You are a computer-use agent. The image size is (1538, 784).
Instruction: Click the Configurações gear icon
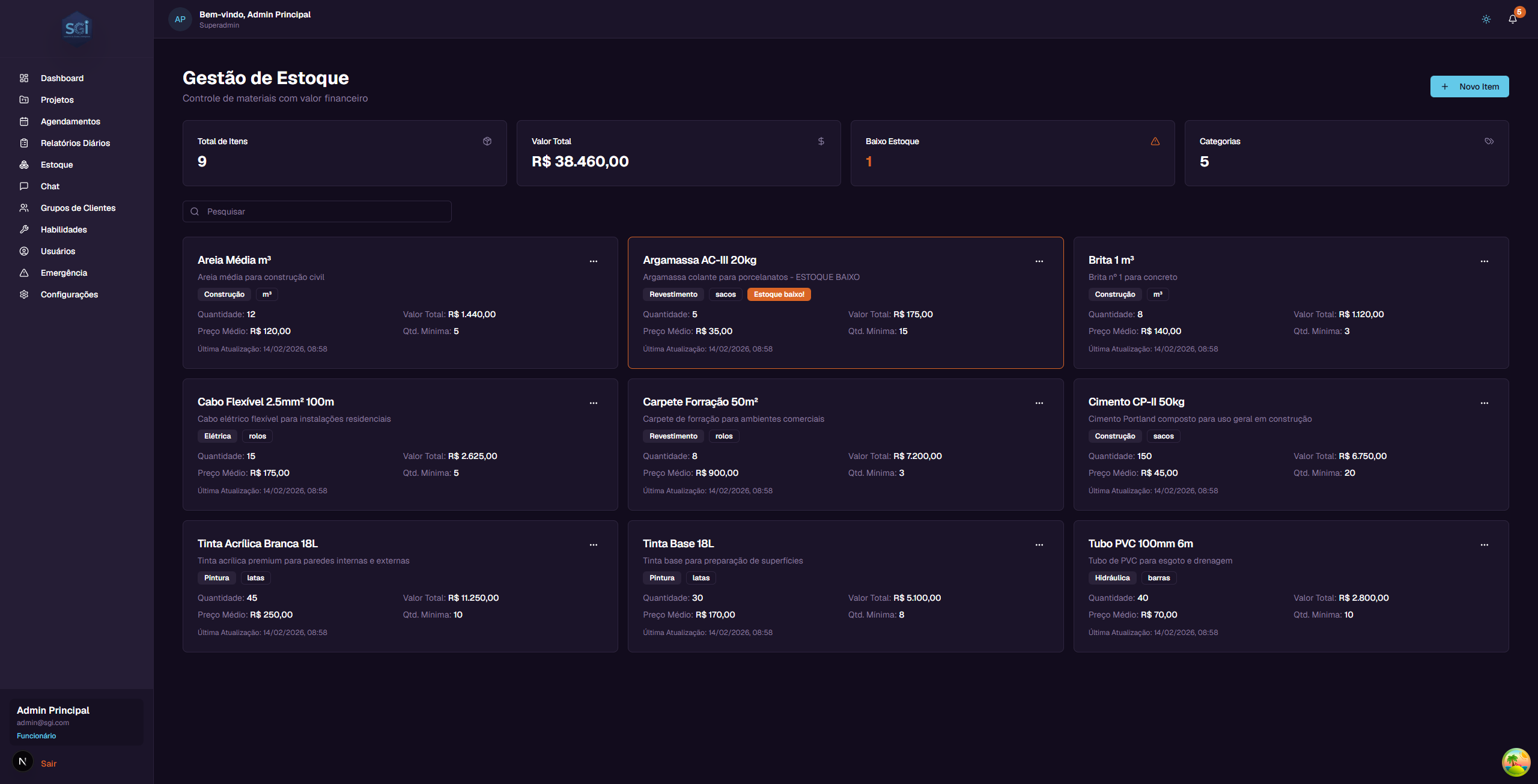[x=24, y=294]
